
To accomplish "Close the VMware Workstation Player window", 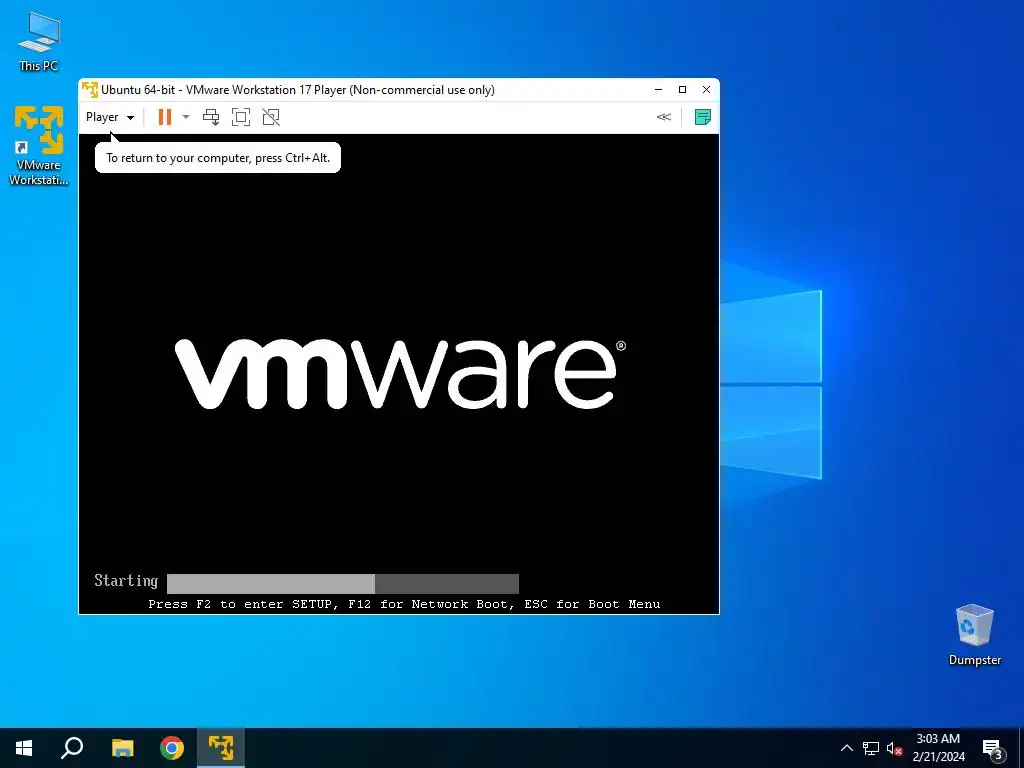I will [x=706, y=89].
